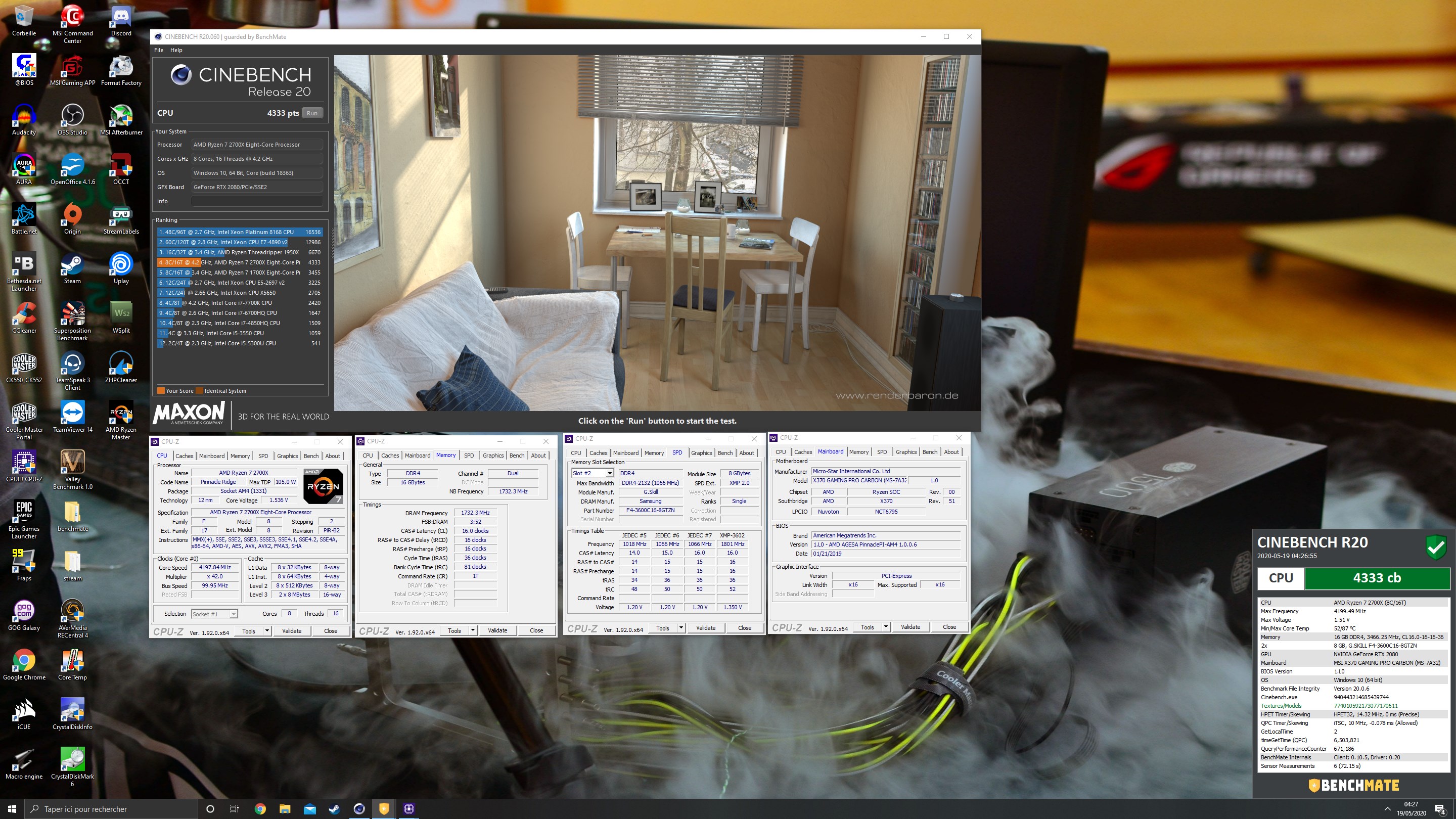Select the Threadripper 1950X ranking row
Image resolution: width=1456 pixels, height=819 pixels.
240,252
